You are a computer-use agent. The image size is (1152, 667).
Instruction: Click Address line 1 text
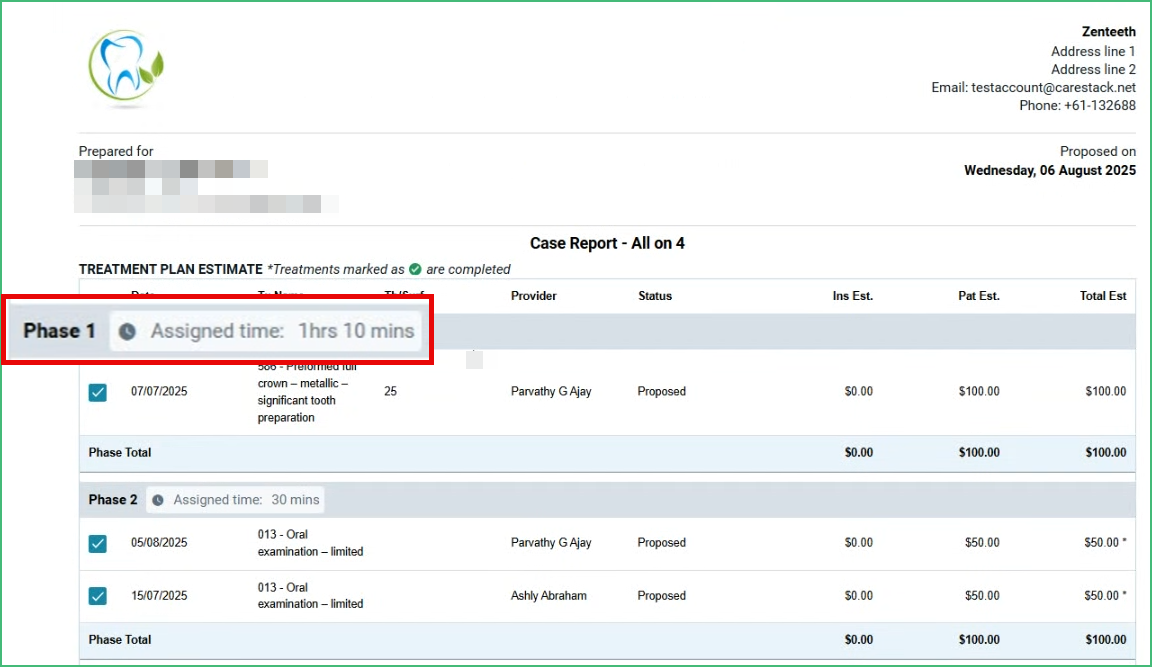(x=1093, y=51)
